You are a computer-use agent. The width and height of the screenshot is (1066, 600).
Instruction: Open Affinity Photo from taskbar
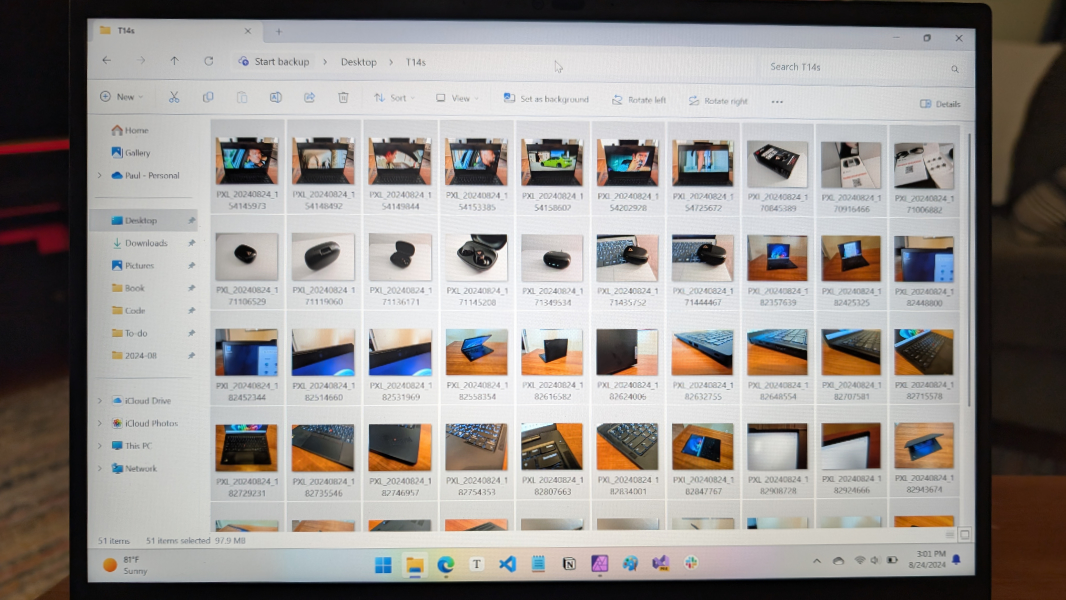coord(600,563)
